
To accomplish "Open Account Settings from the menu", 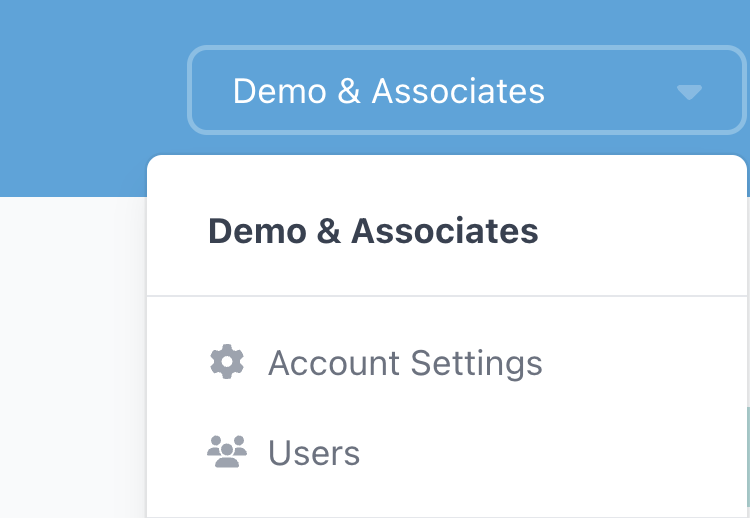I will (x=447, y=363).
